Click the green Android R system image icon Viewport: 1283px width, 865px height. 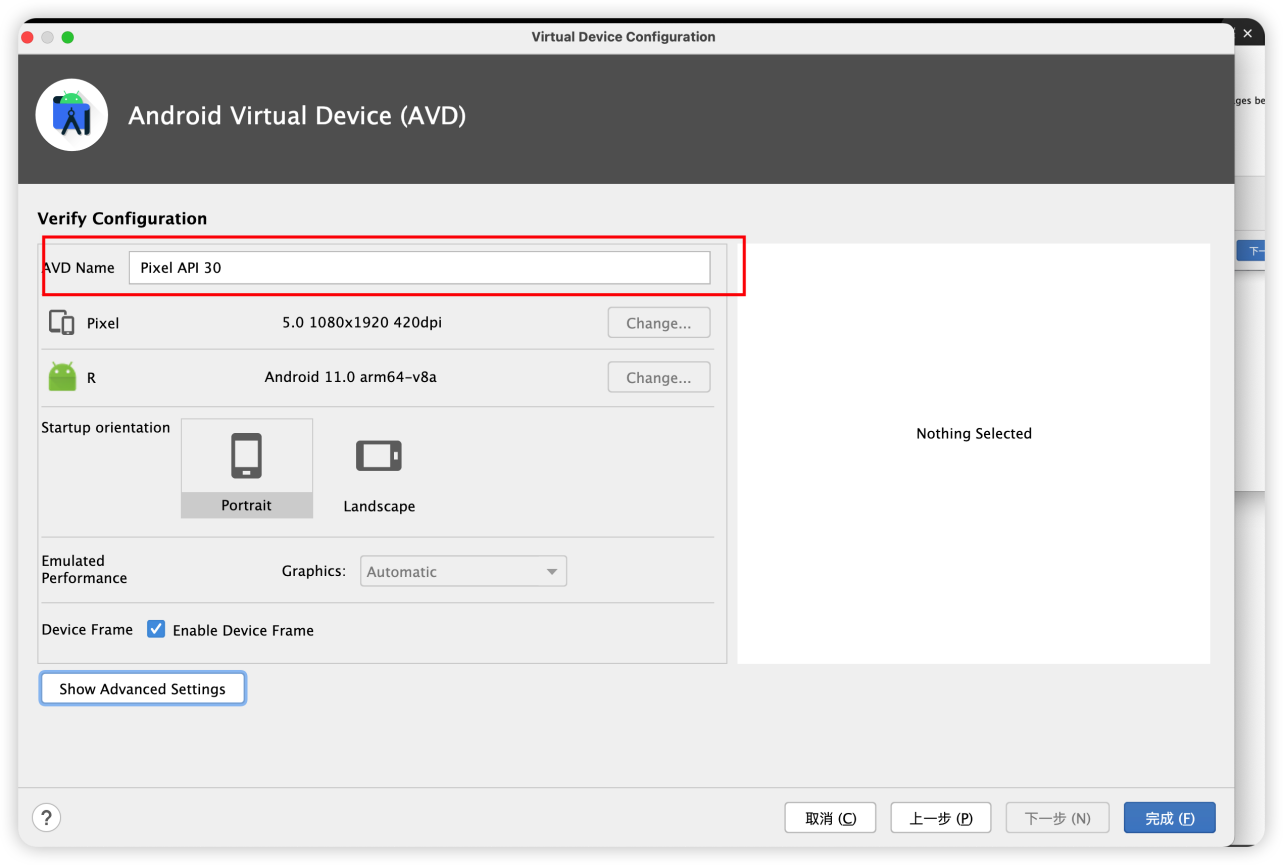[x=62, y=377]
